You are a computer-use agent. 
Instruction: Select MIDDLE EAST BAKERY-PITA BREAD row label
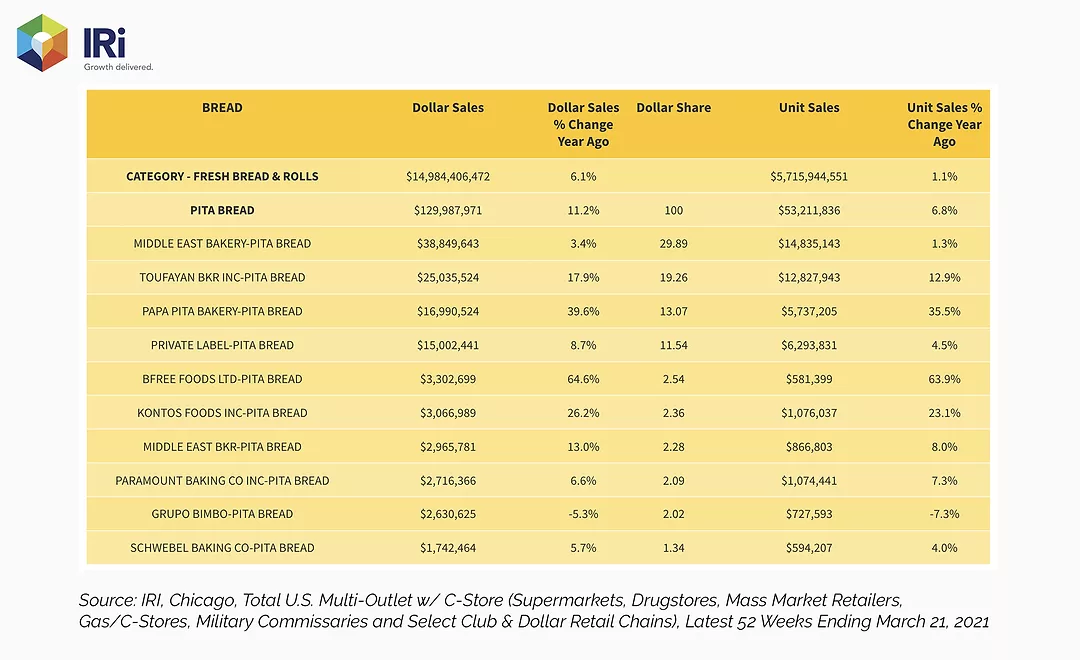(x=222, y=243)
